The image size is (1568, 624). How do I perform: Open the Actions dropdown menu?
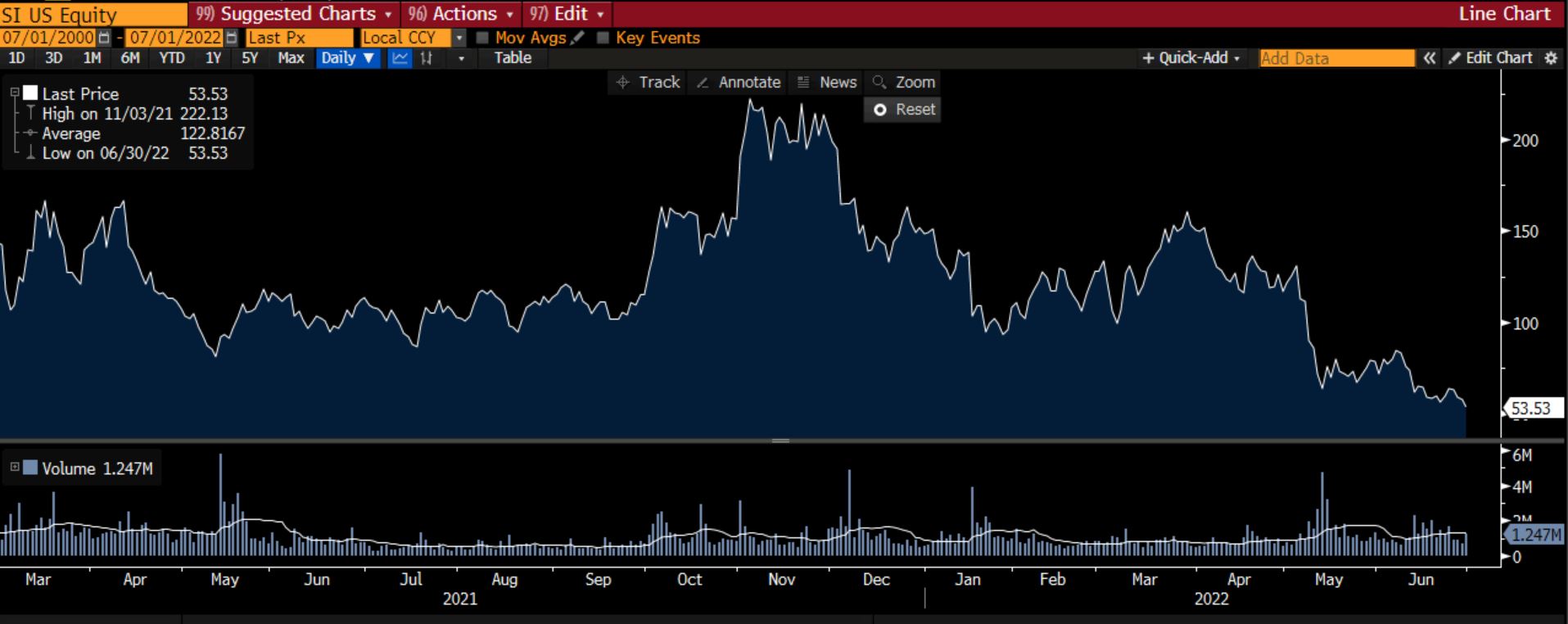[461, 14]
